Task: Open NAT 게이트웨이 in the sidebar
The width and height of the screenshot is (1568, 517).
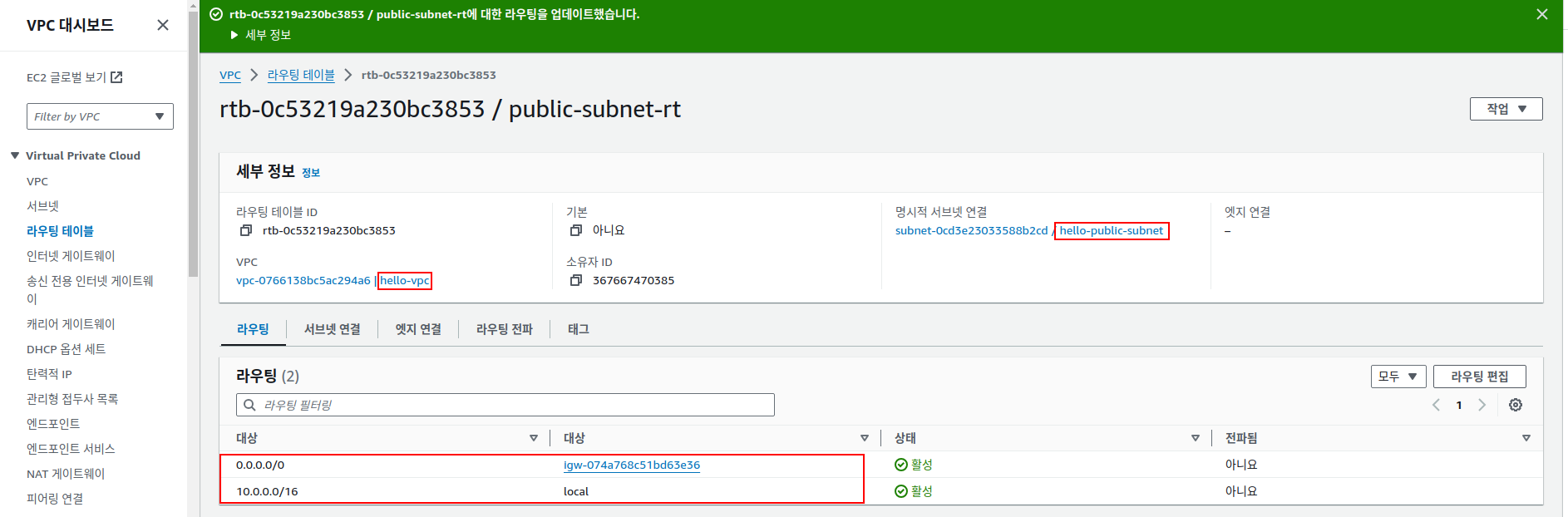Action: pyautogui.click(x=66, y=474)
